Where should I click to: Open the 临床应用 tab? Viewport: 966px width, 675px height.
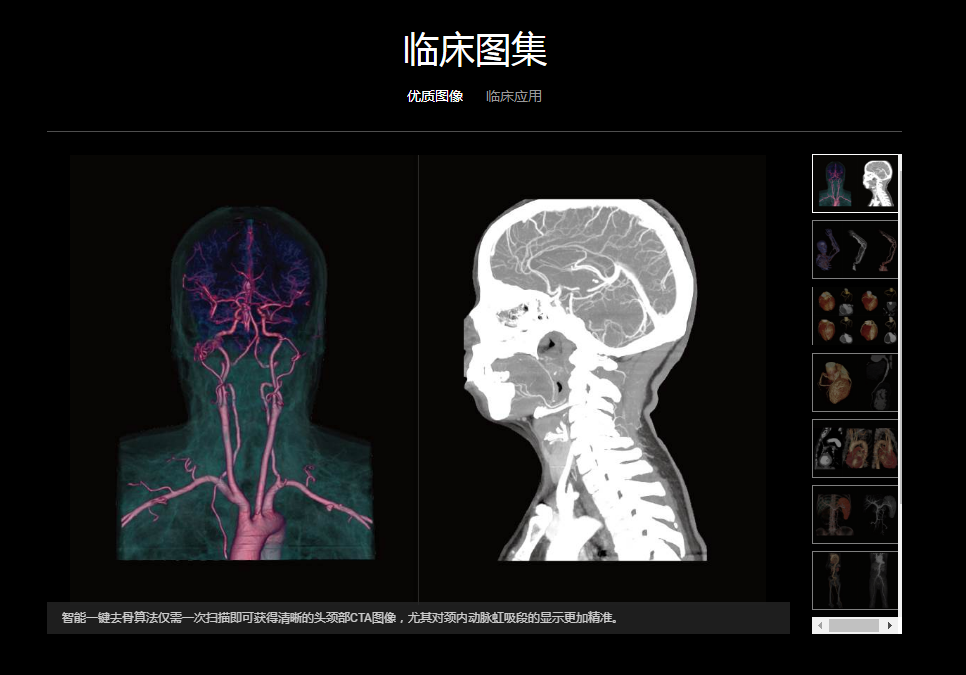514,96
